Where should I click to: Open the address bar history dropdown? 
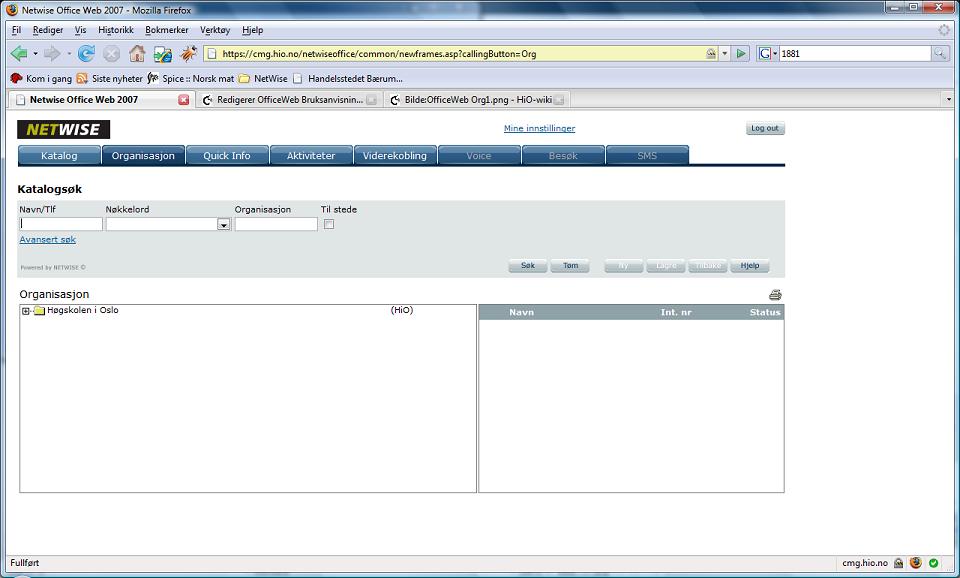(724, 54)
